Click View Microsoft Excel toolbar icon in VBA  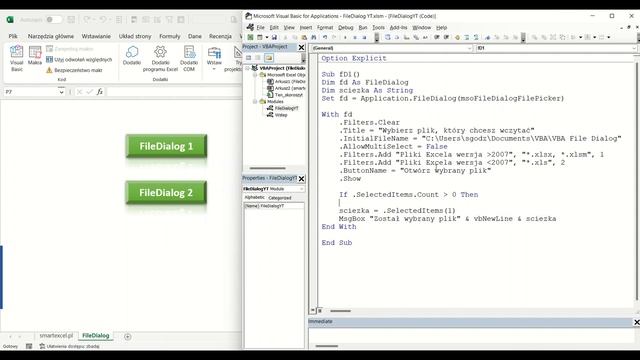coord(250,37)
